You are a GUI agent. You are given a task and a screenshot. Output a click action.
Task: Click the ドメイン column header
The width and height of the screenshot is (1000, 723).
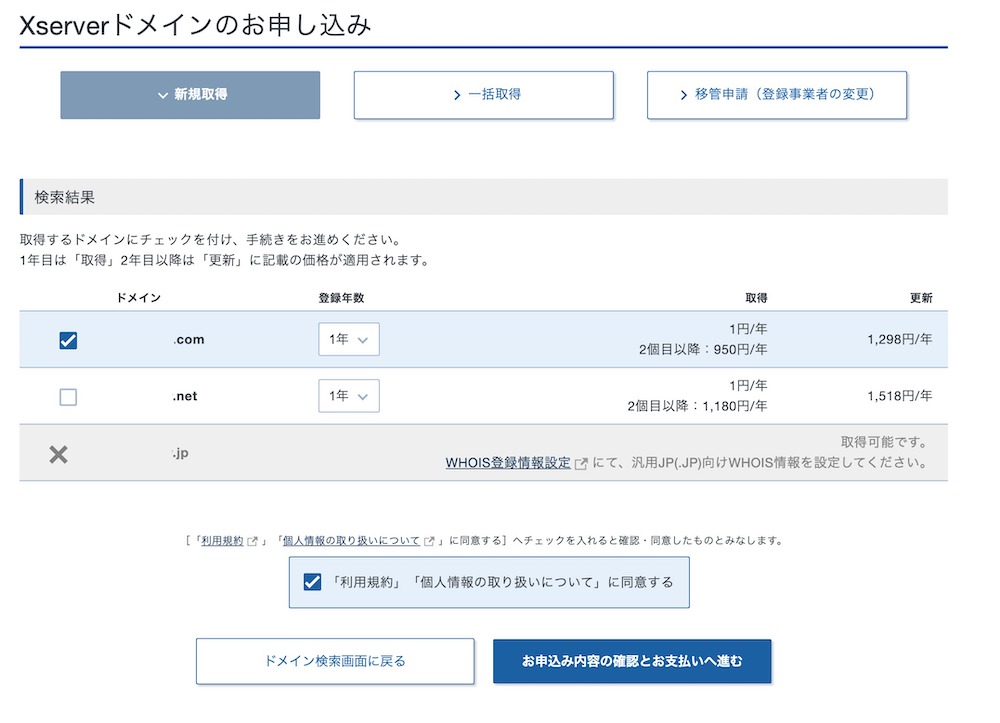click(x=138, y=298)
